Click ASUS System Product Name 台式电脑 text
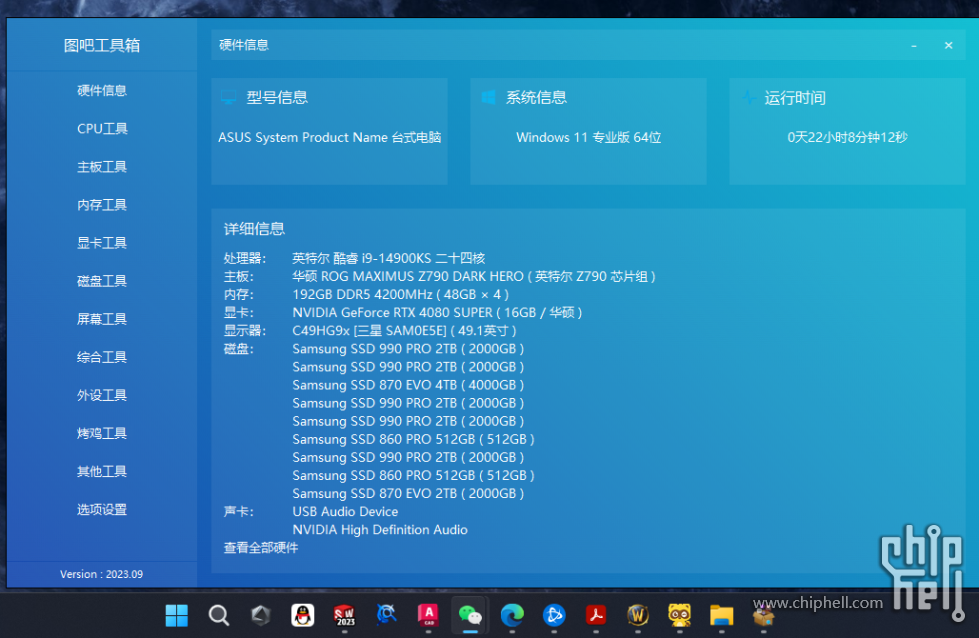Screen dimensions: 979x638 click(x=330, y=137)
